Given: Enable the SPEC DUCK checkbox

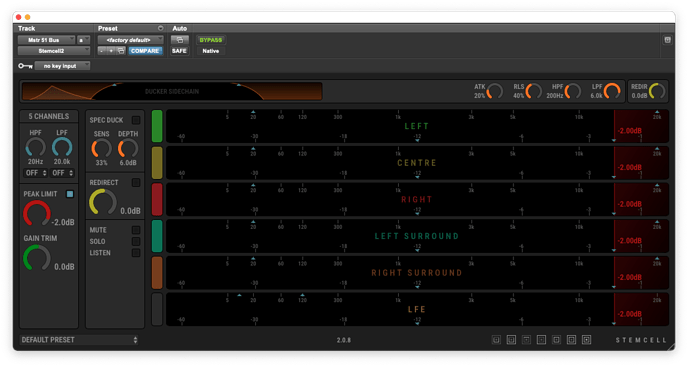Looking at the screenshot, I should click(x=136, y=120).
